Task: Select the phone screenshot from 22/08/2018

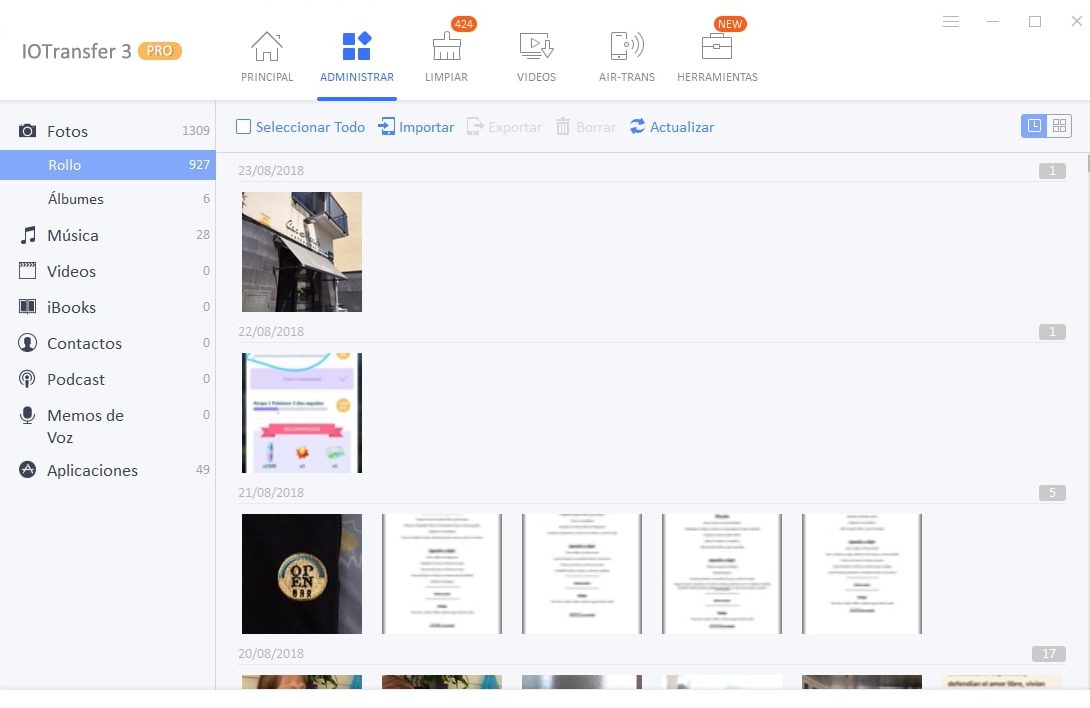Action: [x=302, y=413]
